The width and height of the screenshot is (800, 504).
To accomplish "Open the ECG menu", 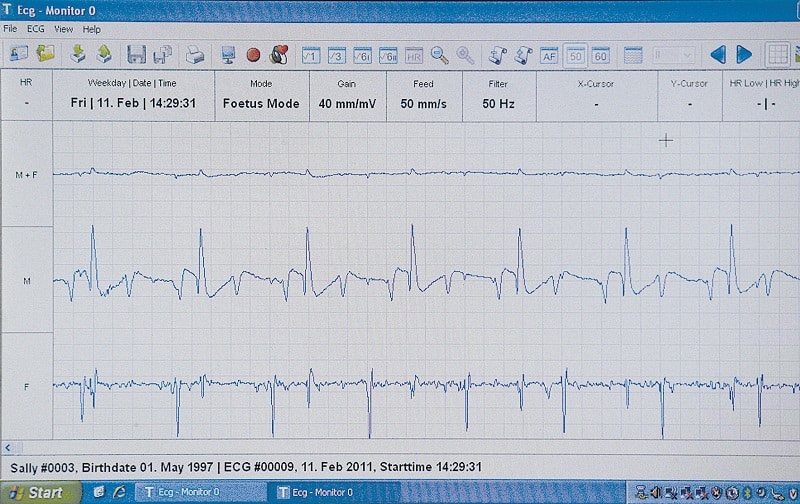I will click(x=36, y=30).
